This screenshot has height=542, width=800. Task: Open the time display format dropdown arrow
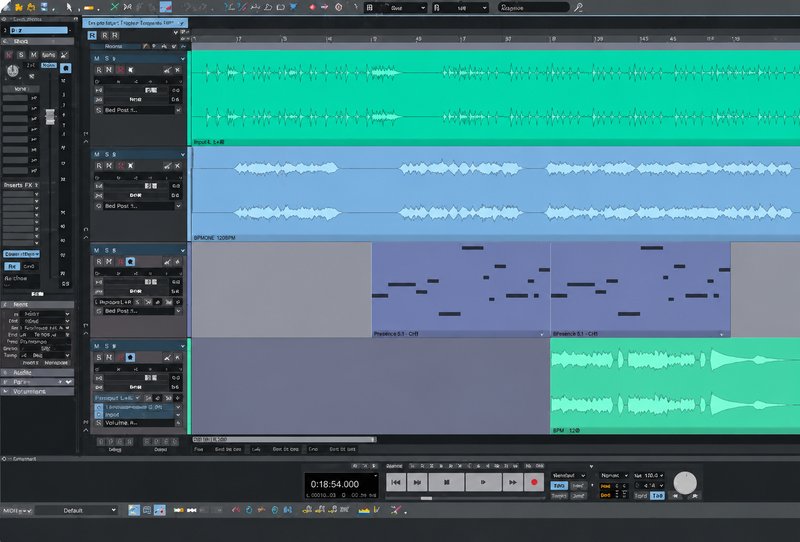coord(376,476)
